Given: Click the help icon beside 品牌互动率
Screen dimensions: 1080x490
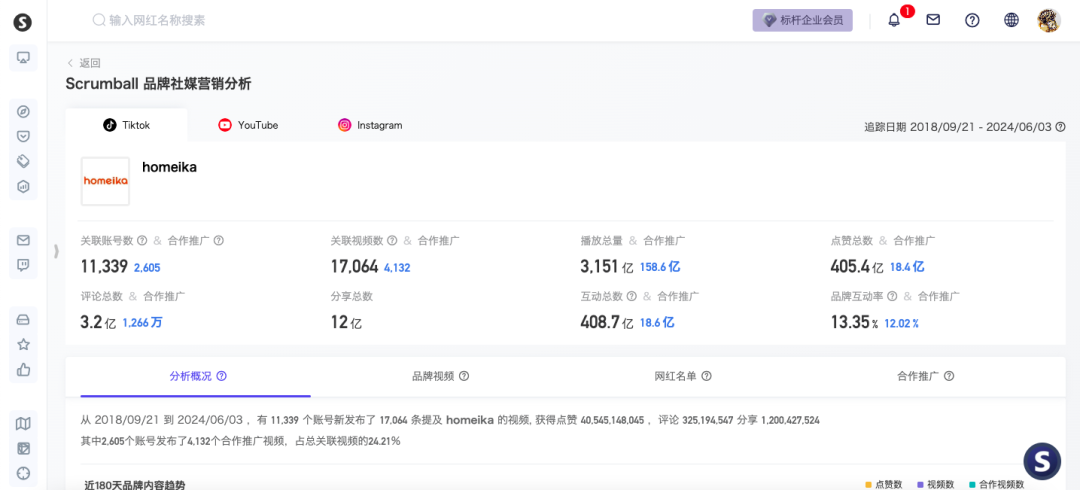Looking at the screenshot, I should tap(892, 296).
